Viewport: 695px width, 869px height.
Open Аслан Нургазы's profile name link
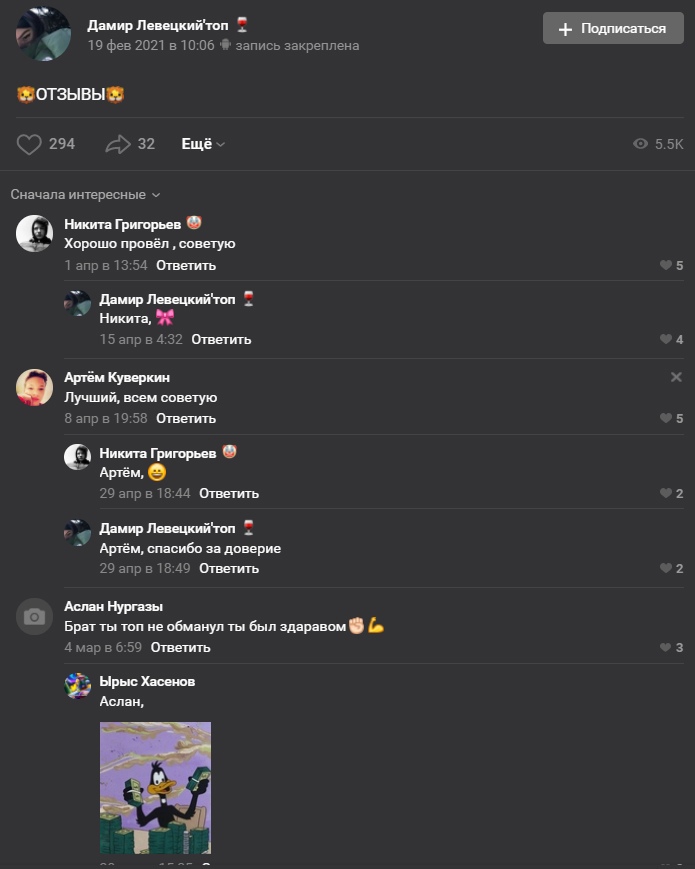tap(114, 606)
